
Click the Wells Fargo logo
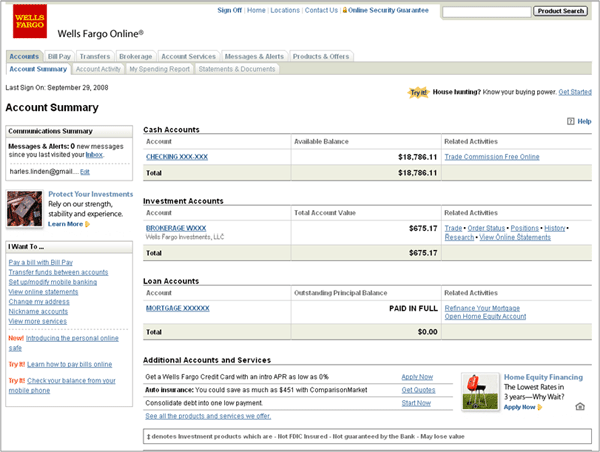[x=30, y=21]
